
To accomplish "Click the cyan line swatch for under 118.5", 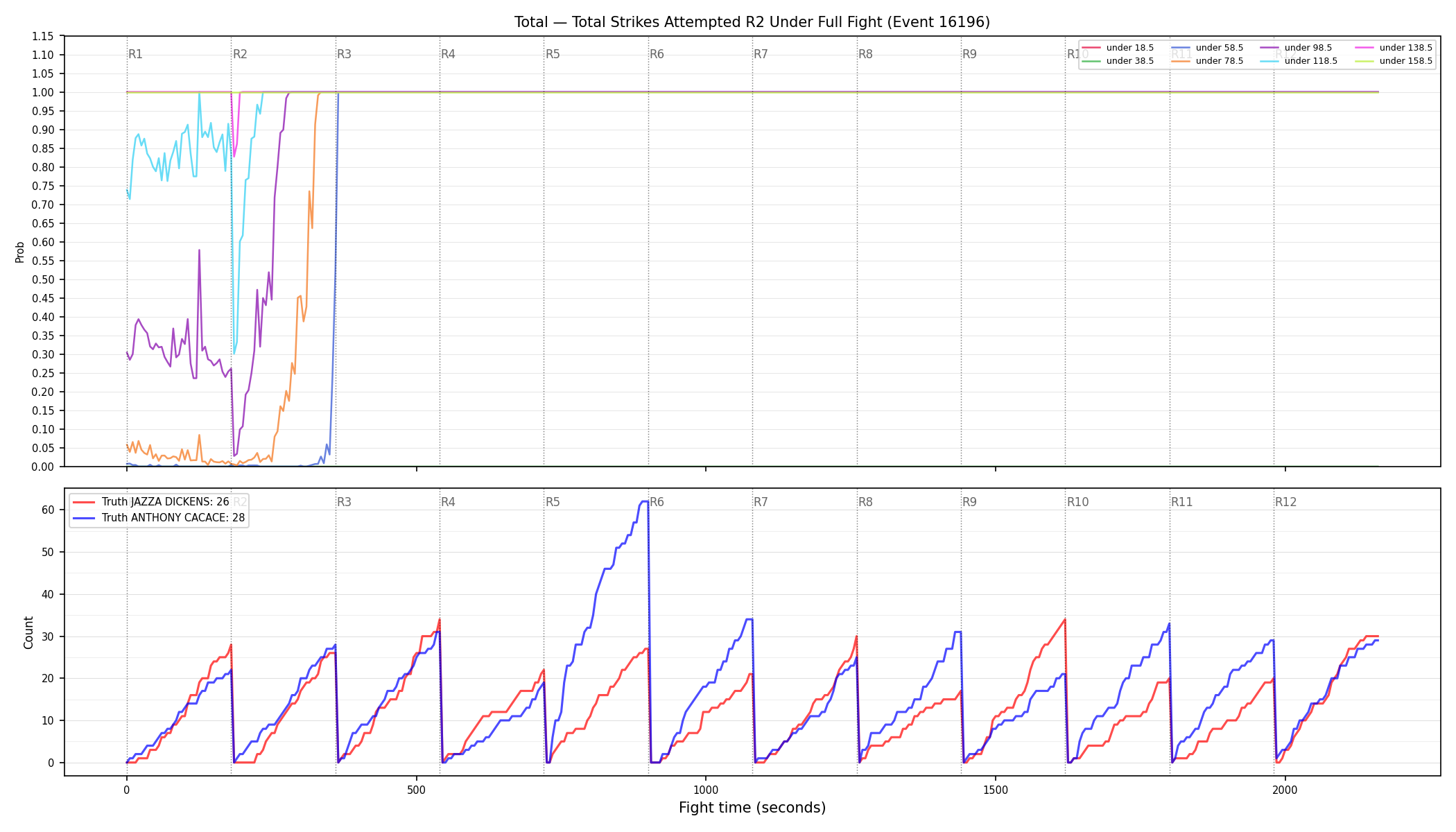I will click(1270, 61).
